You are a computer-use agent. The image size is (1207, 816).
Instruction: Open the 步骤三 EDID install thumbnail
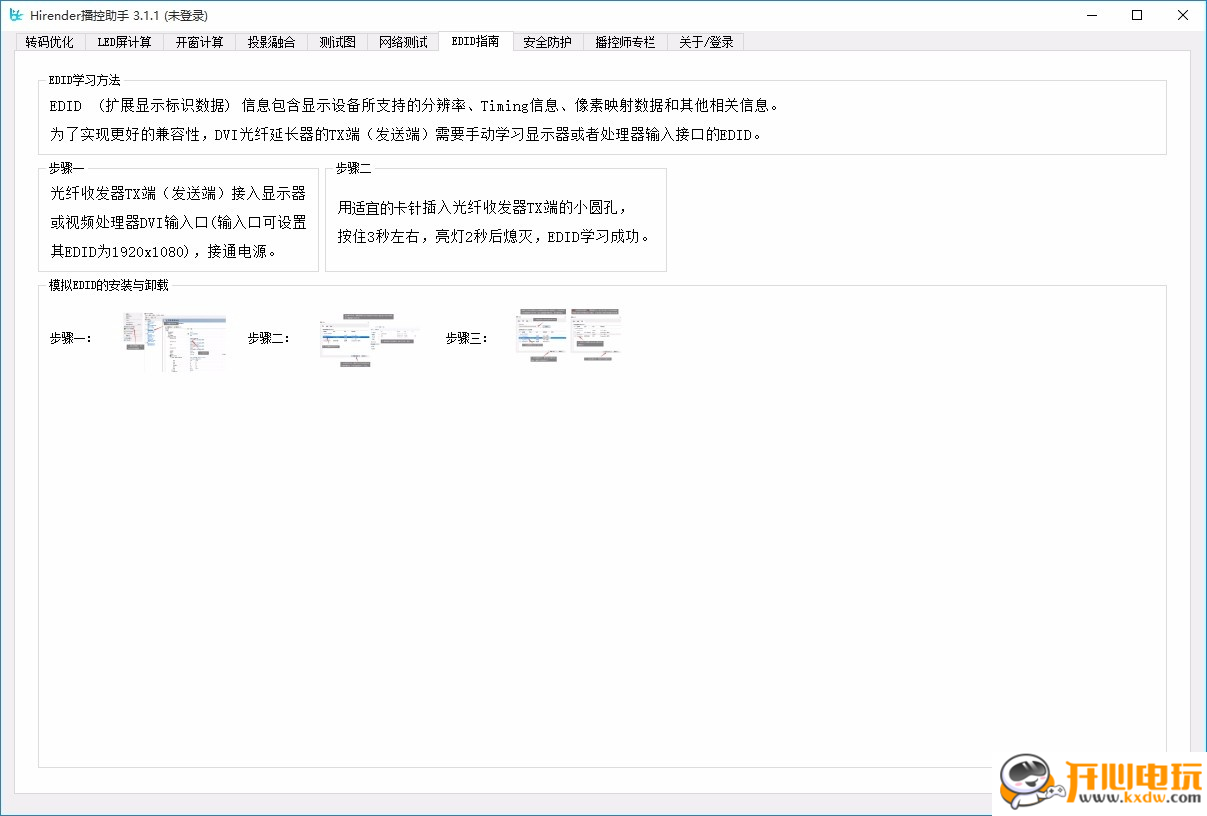click(567, 337)
